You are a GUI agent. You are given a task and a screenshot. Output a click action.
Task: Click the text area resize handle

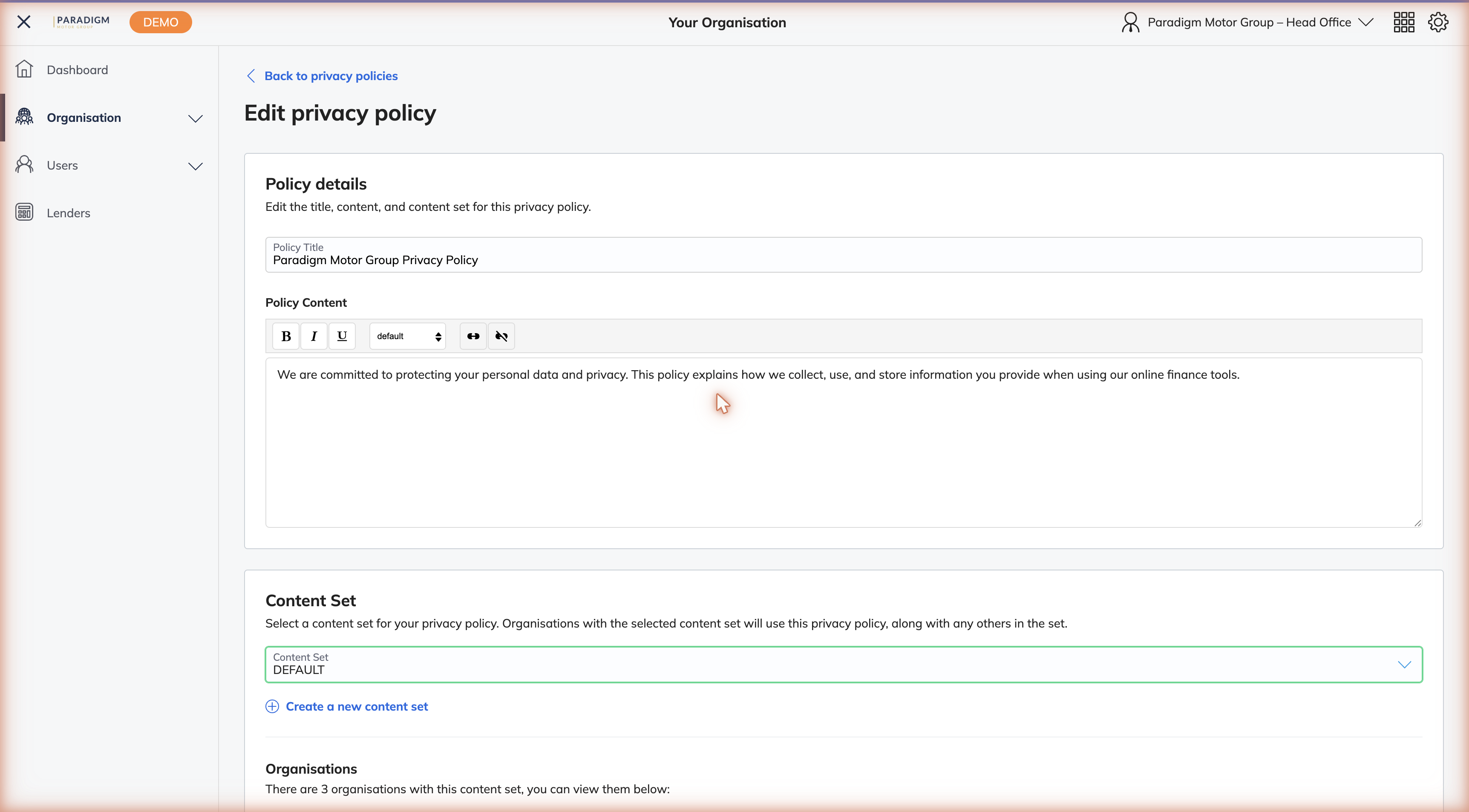pyautogui.click(x=1418, y=523)
